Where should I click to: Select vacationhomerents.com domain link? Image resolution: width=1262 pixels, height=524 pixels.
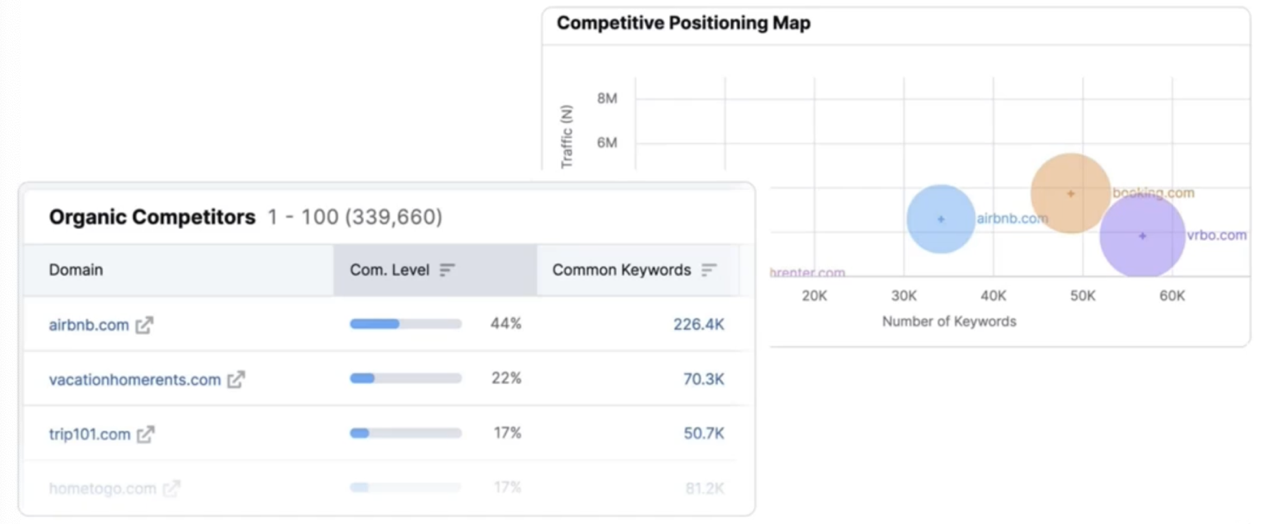pos(134,380)
